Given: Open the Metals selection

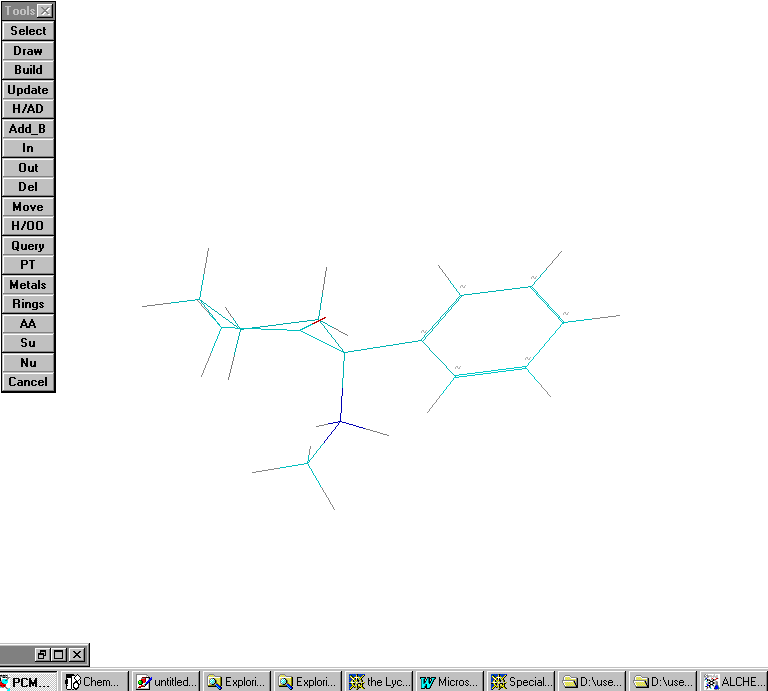Looking at the screenshot, I should click(x=28, y=285).
